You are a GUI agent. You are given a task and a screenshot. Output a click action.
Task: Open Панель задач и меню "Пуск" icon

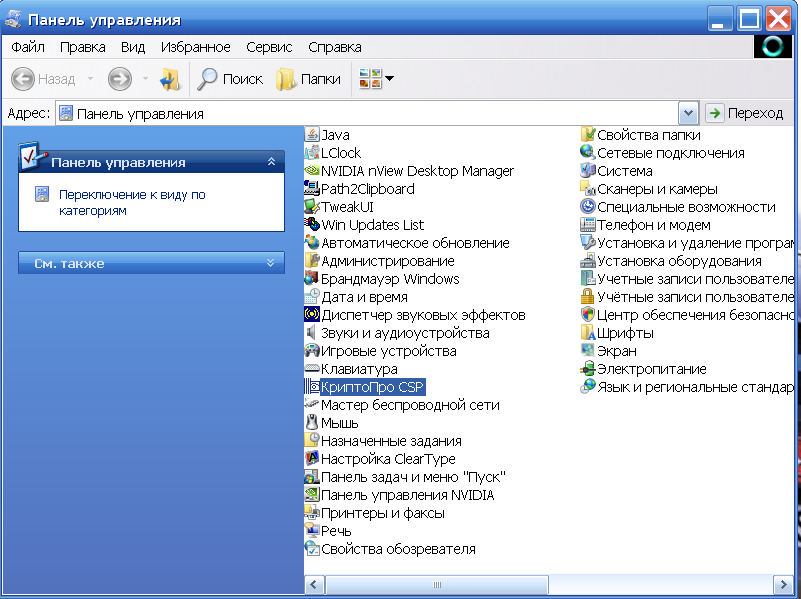(312, 477)
